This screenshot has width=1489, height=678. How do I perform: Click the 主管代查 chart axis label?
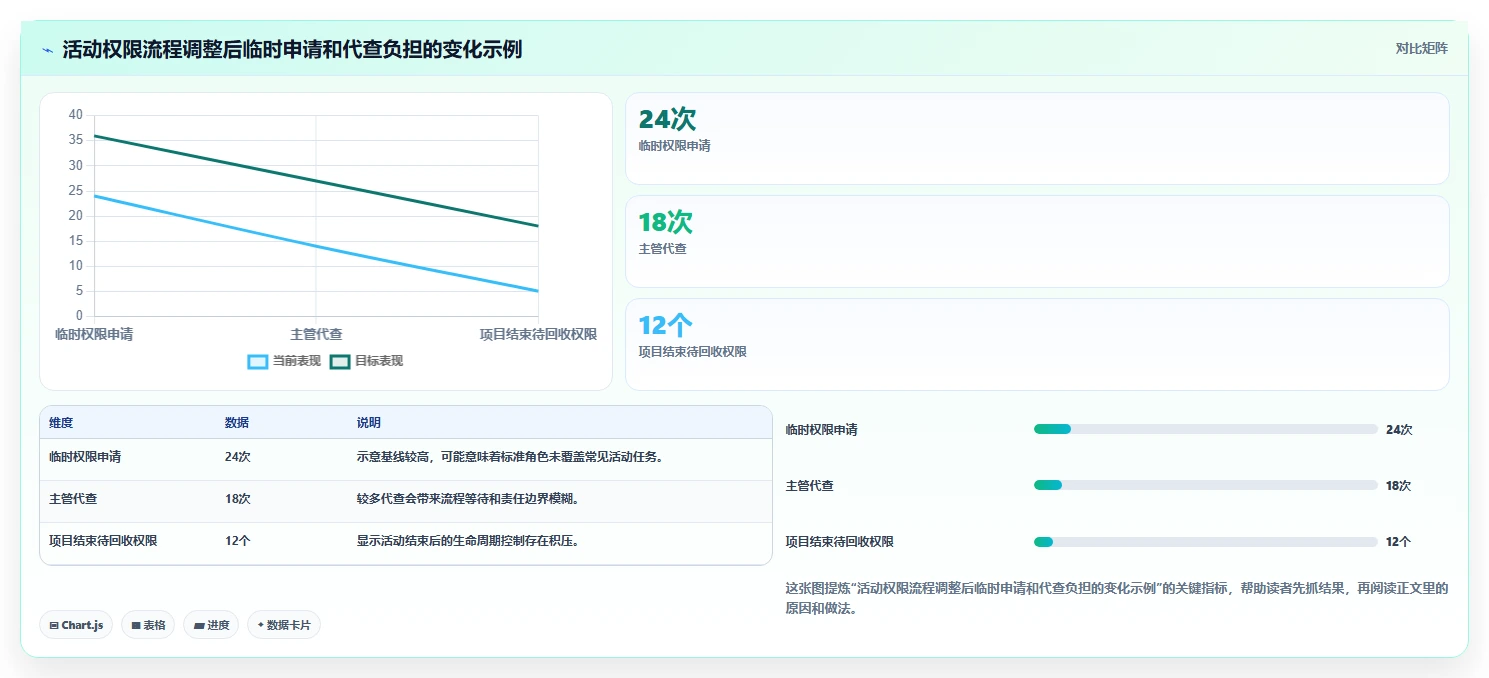click(316, 334)
